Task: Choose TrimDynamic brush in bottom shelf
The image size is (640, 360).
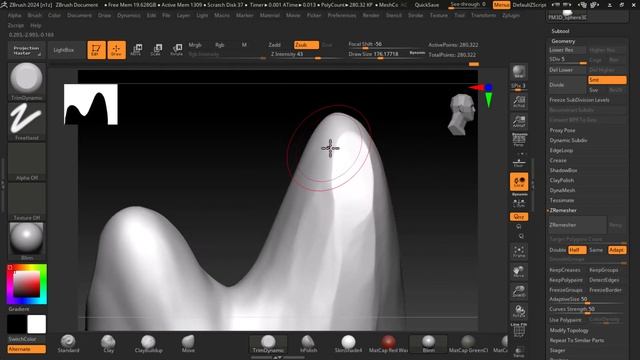Action: pos(268,344)
